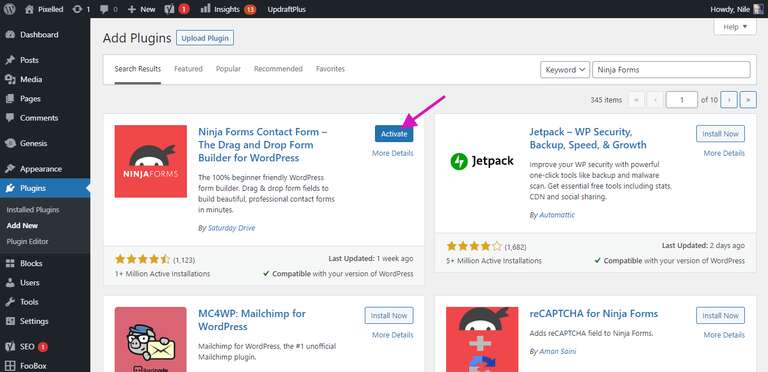Switch to Search Results tab
This screenshot has width=768, height=372.
click(x=138, y=69)
